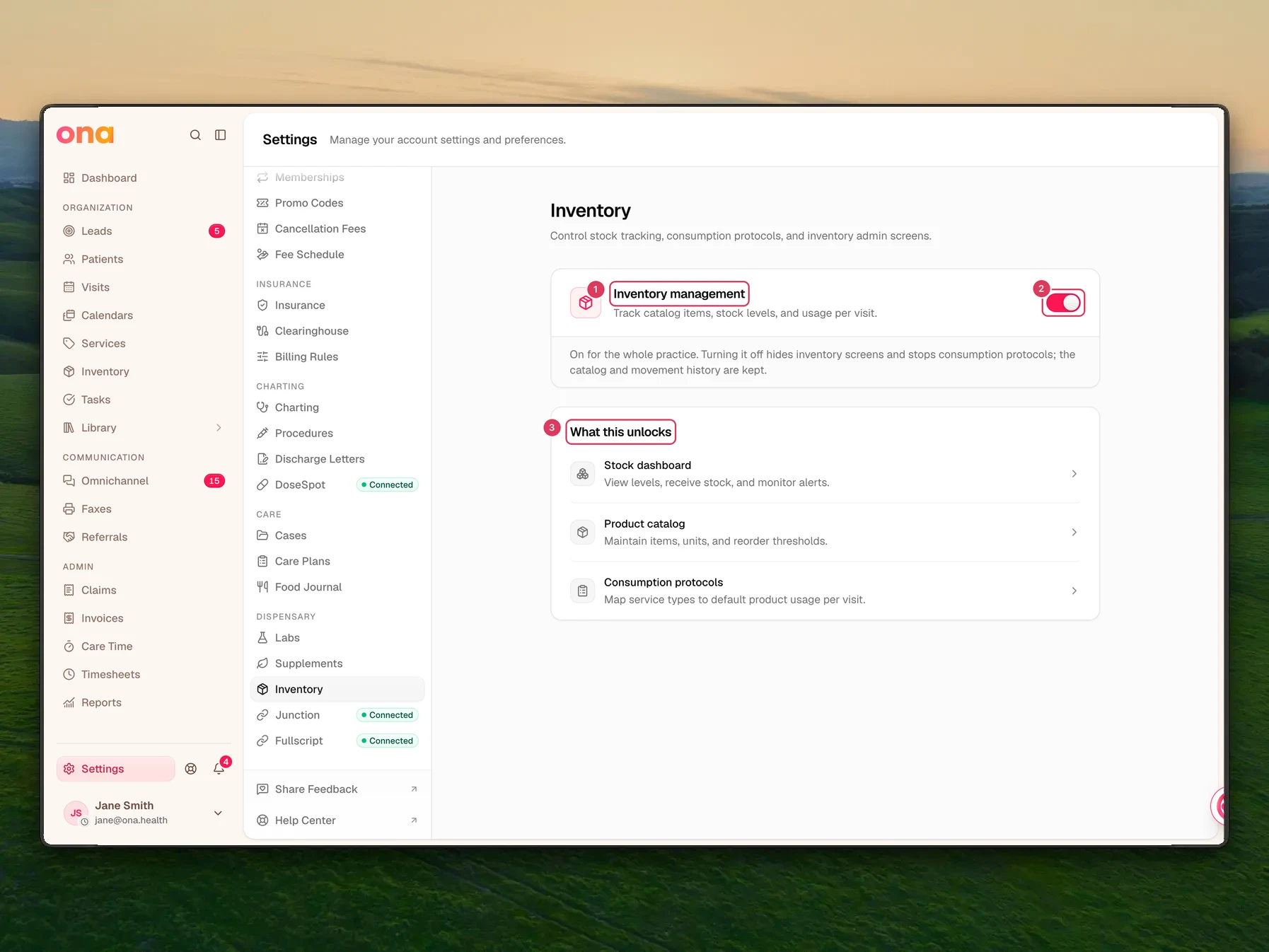Open the Share Feedback link
This screenshot has width=1269, height=952.
click(x=337, y=789)
